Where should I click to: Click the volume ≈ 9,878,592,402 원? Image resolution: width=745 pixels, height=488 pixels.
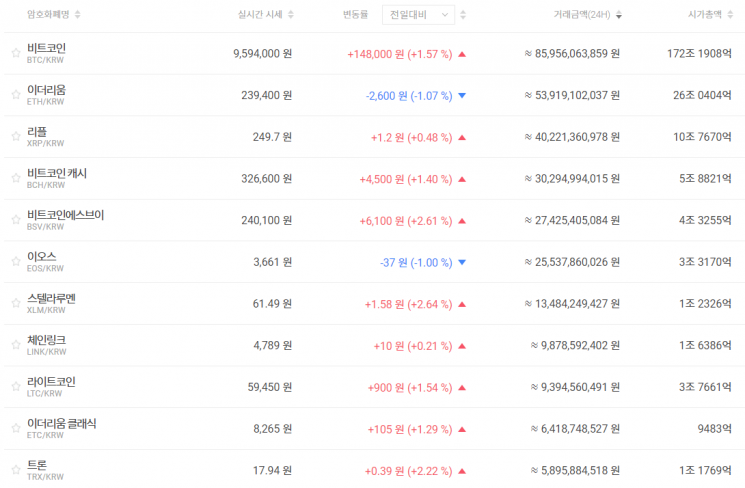click(575, 345)
